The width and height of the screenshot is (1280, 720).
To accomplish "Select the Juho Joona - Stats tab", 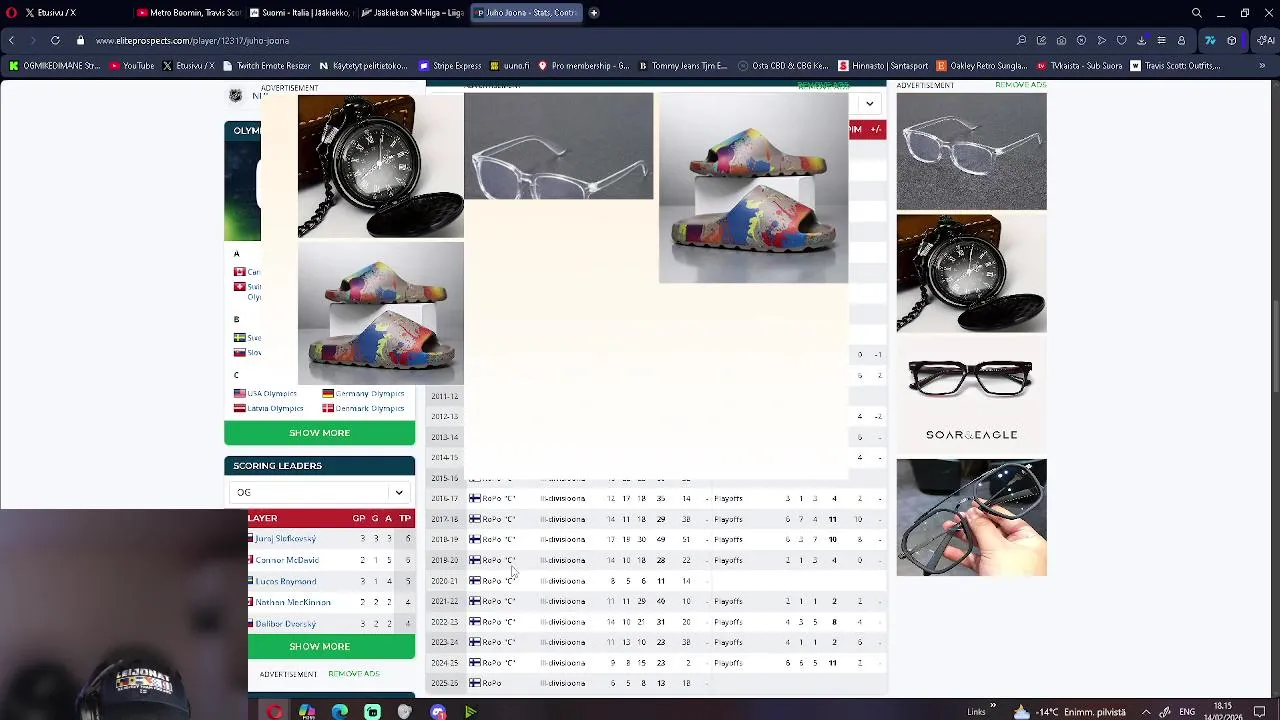I will [525, 13].
